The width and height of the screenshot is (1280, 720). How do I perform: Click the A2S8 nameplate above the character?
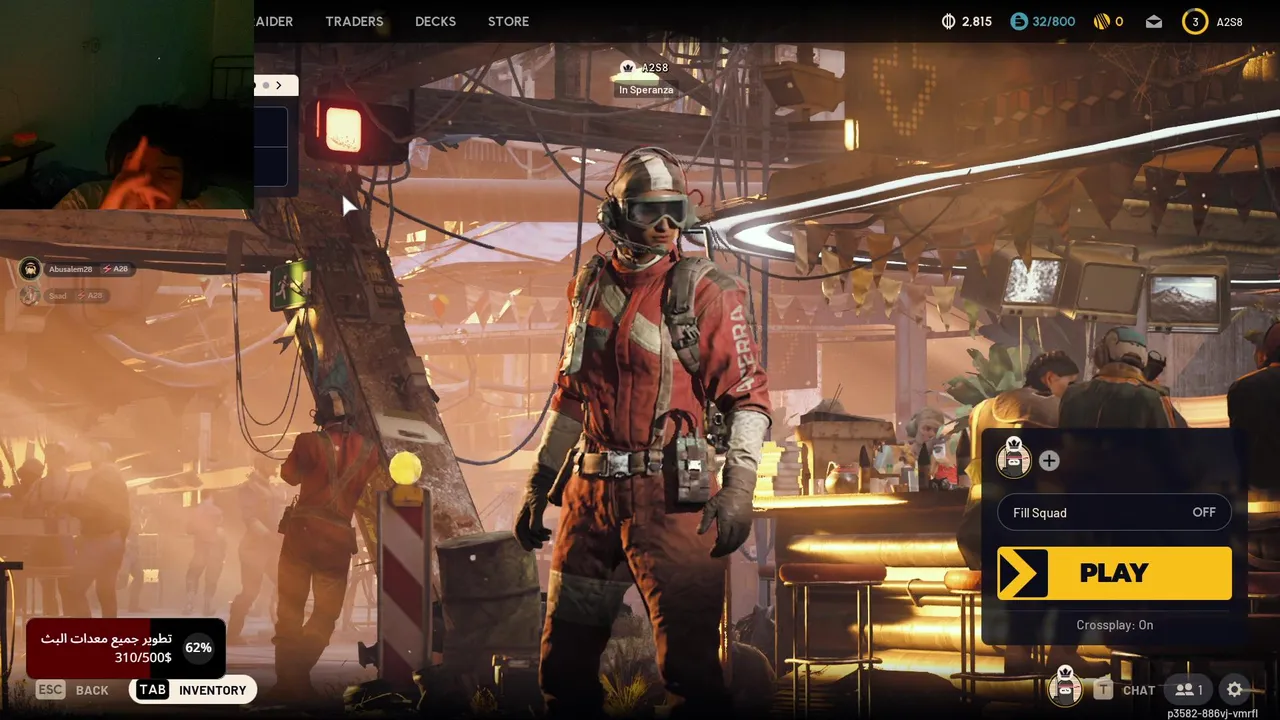coord(654,68)
